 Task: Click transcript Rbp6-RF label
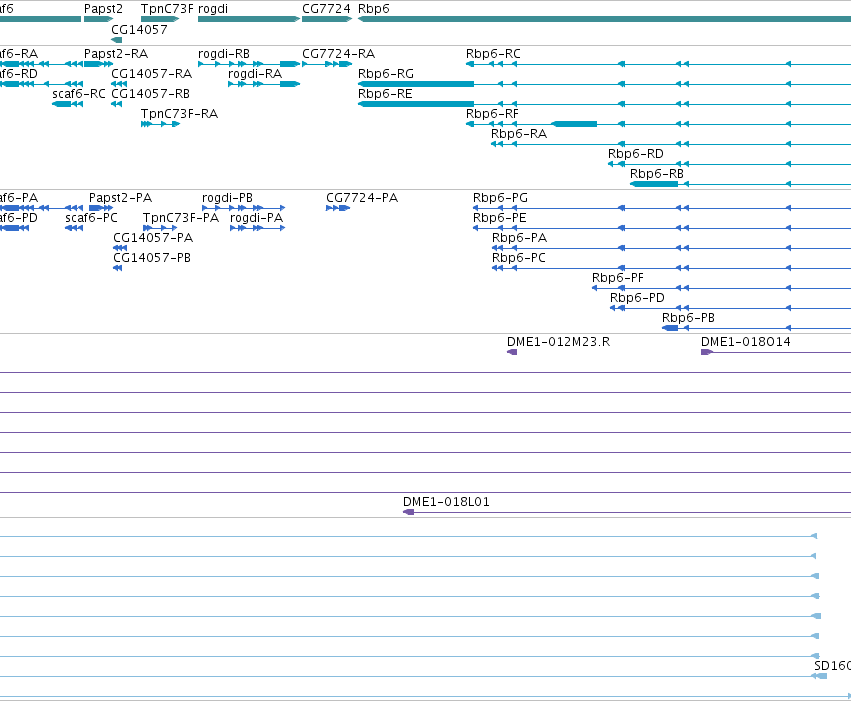coord(492,114)
